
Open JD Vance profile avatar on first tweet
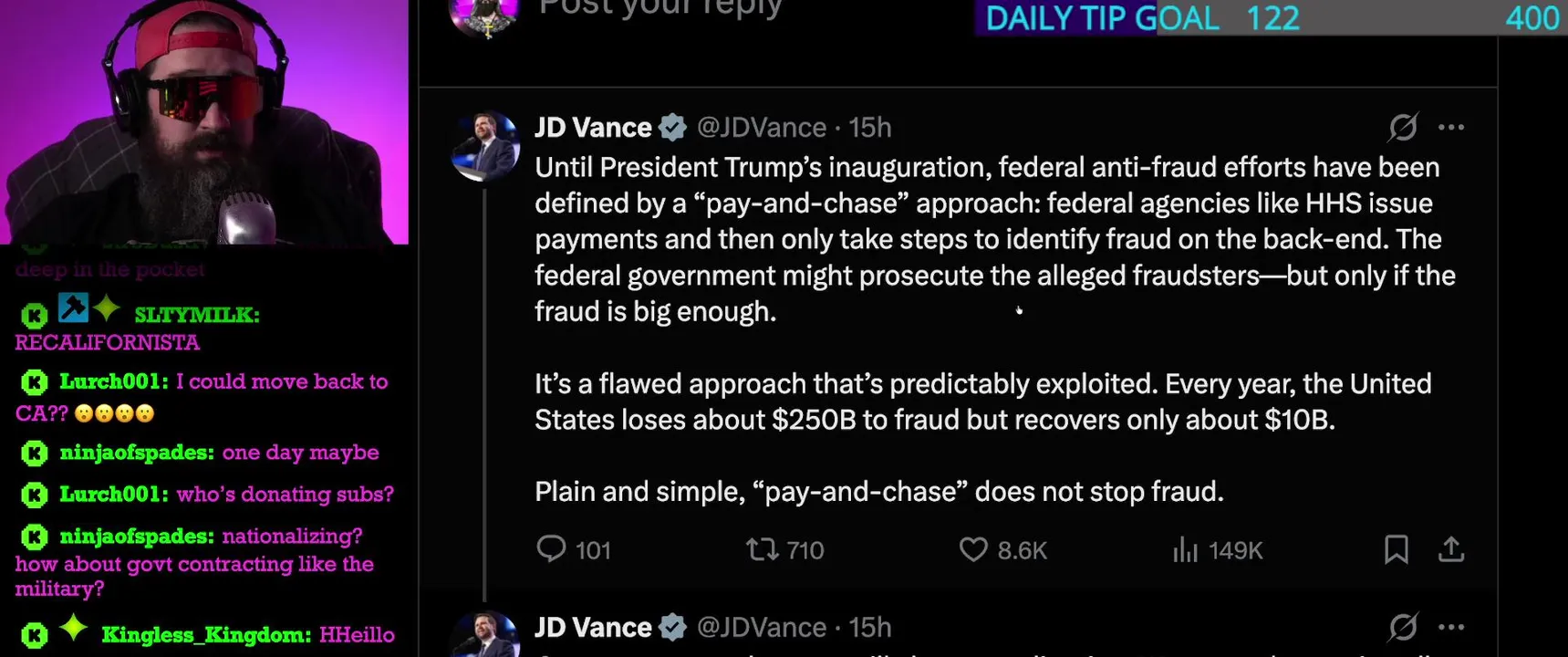point(485,146)
